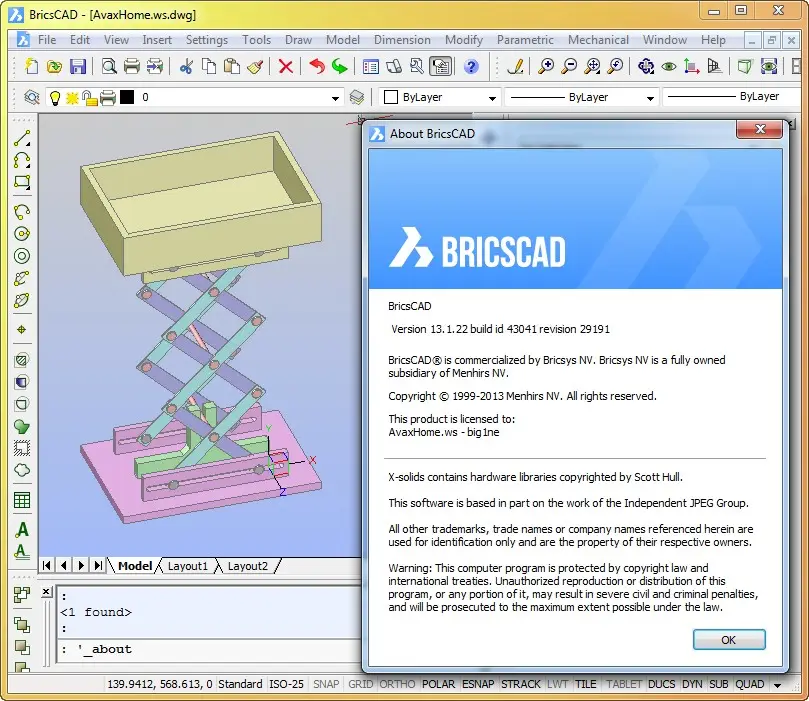Image resolution: width=809 pixels, height=701 pixels.
Task: Open the ByLayer lineweight dropdown
Action: (x=734, y=96)
